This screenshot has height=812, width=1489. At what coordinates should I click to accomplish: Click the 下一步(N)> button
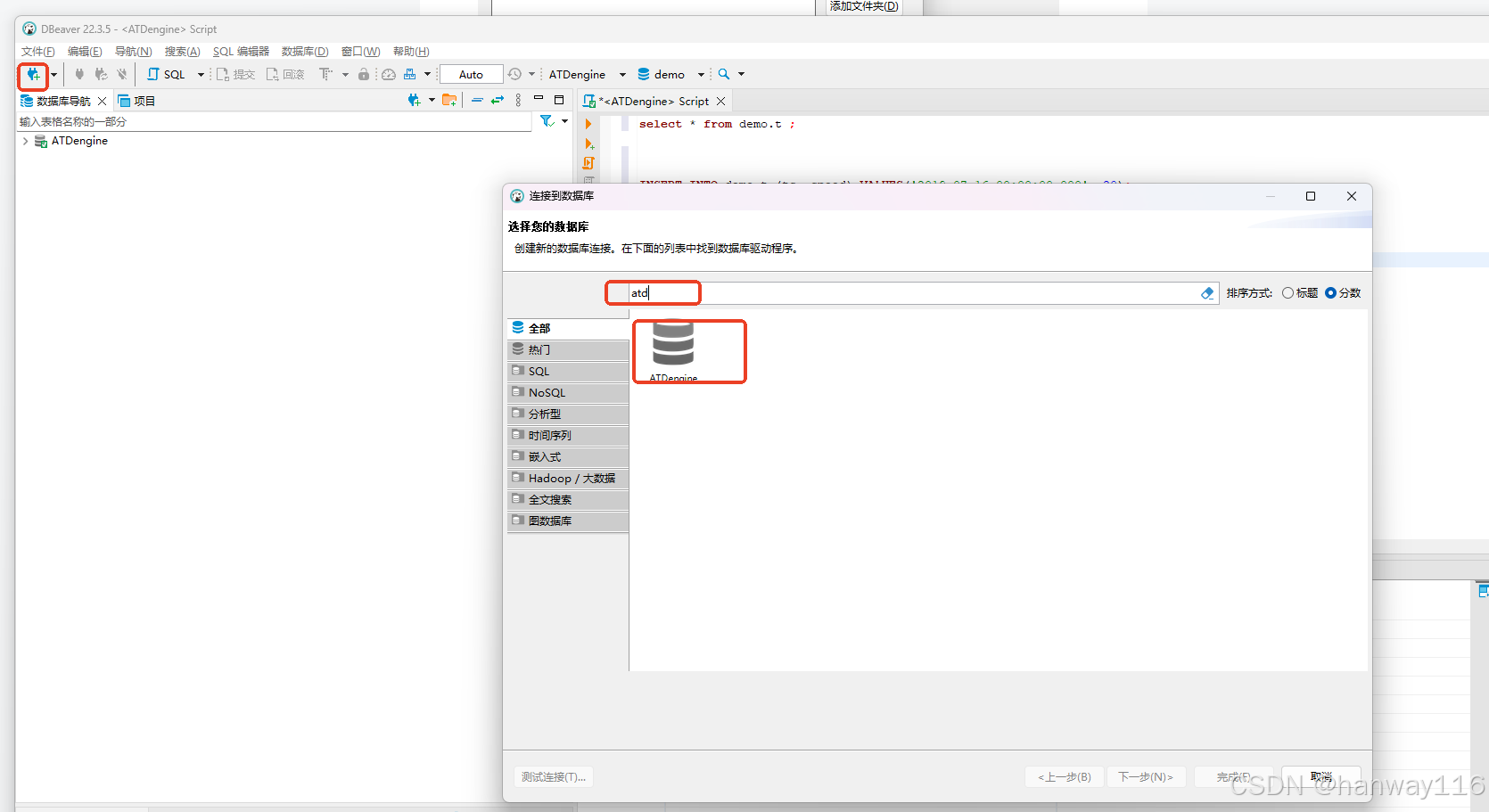click(x=1146, y=777)
